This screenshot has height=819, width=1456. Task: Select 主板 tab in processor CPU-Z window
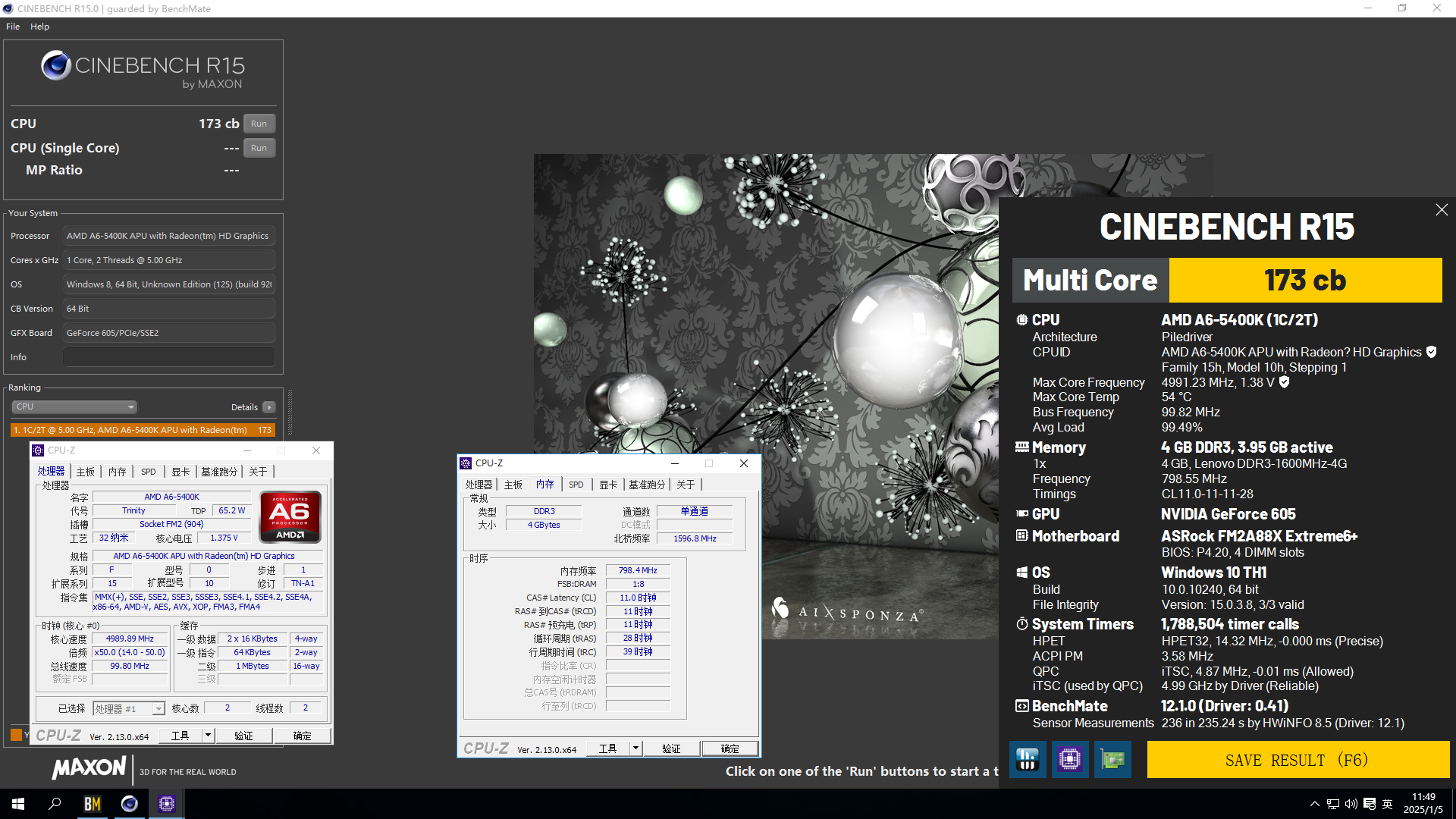pyautogui.click(x=86, y=472)
